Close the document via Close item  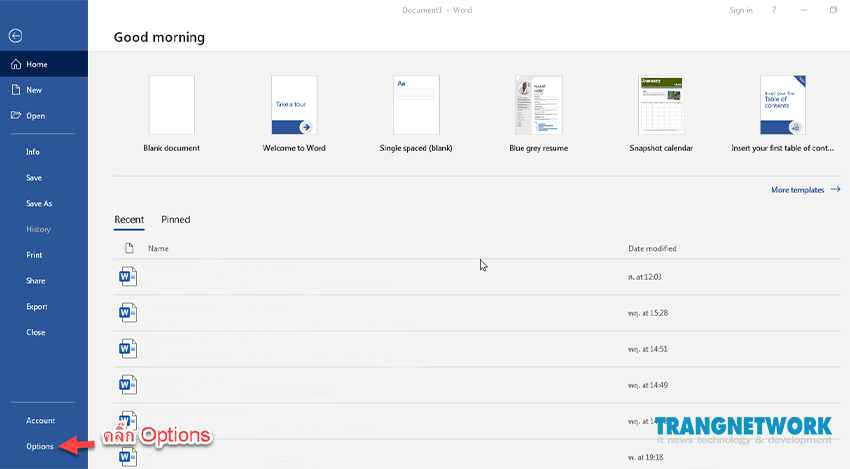35,332
